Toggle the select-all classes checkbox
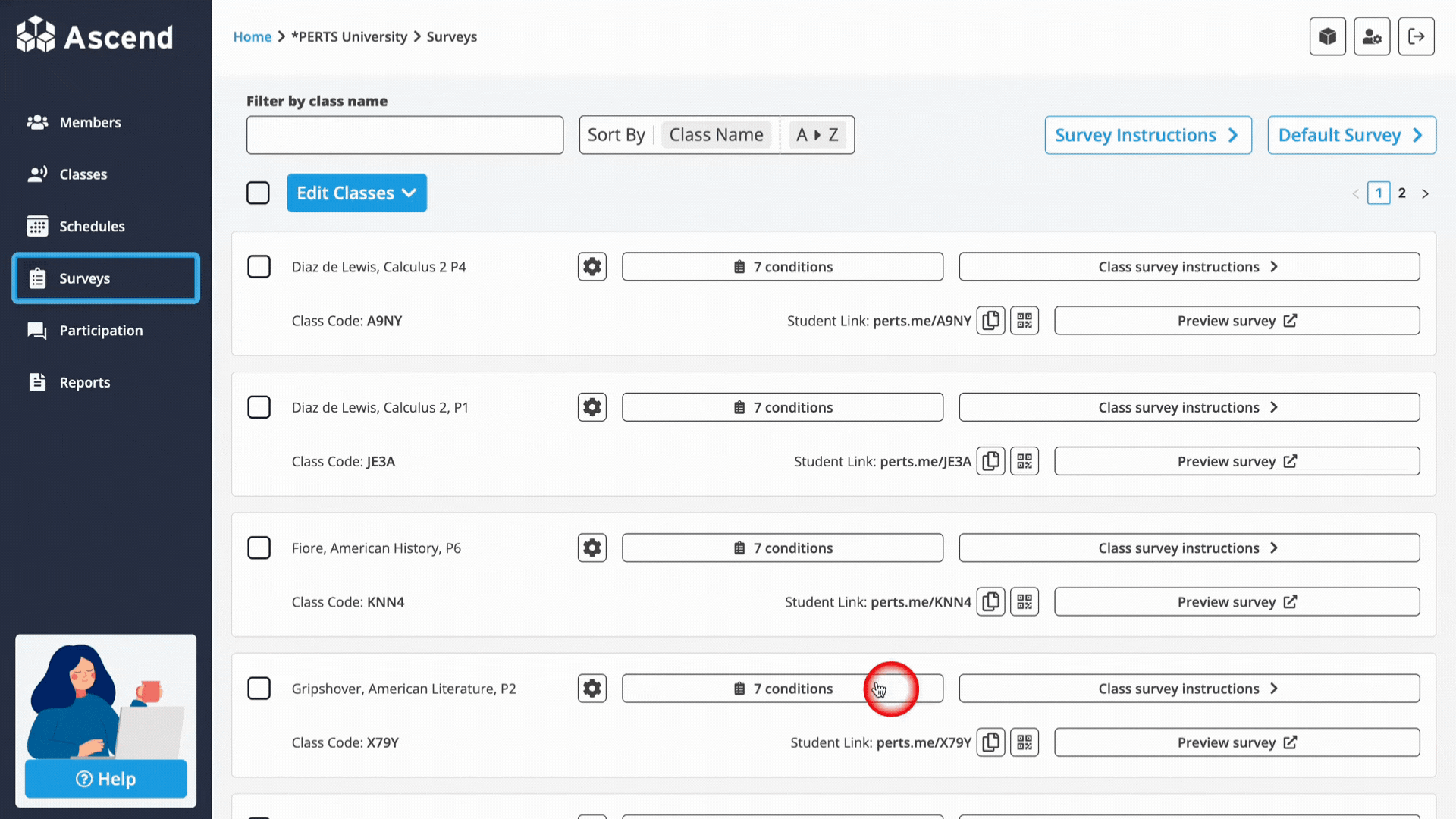The image size is (1456, 819). 258,193
